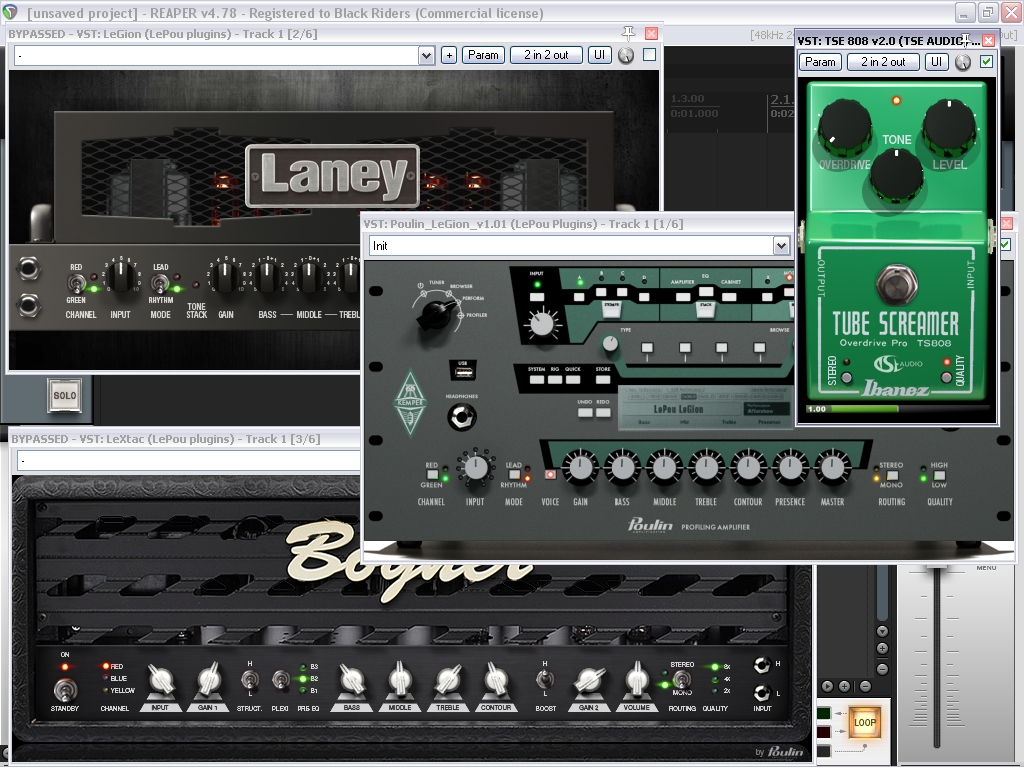Click '2 in 2 out' in TSE 808 window

coord(883,62)
